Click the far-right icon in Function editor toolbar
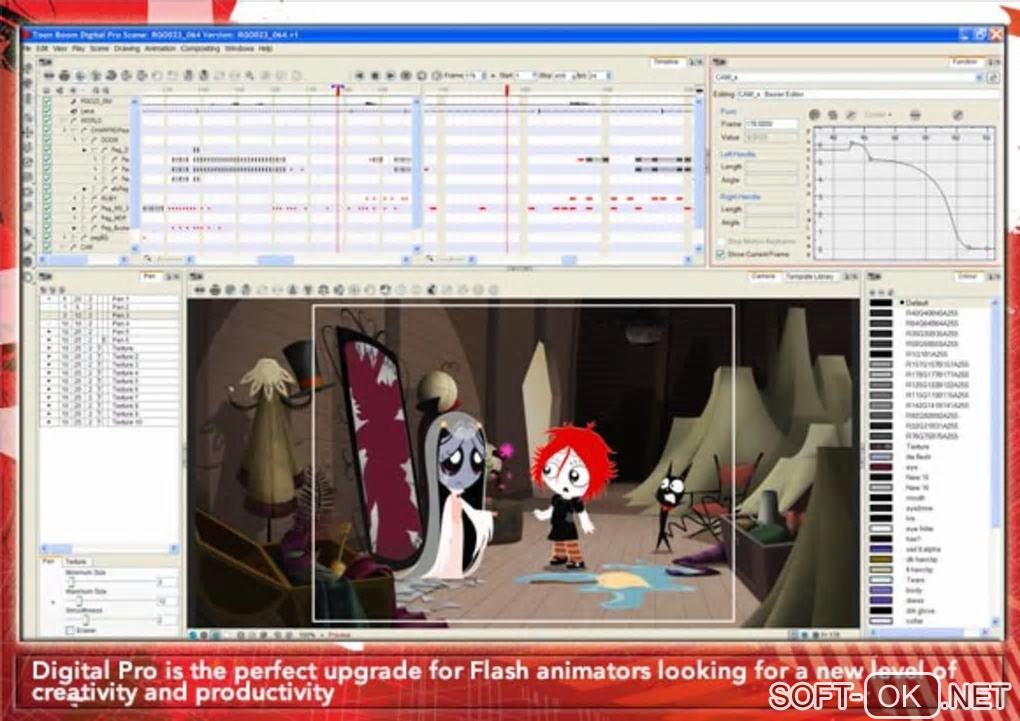Image resolution: width=1020 pixels, height=721 pixels. coord(958,115)
